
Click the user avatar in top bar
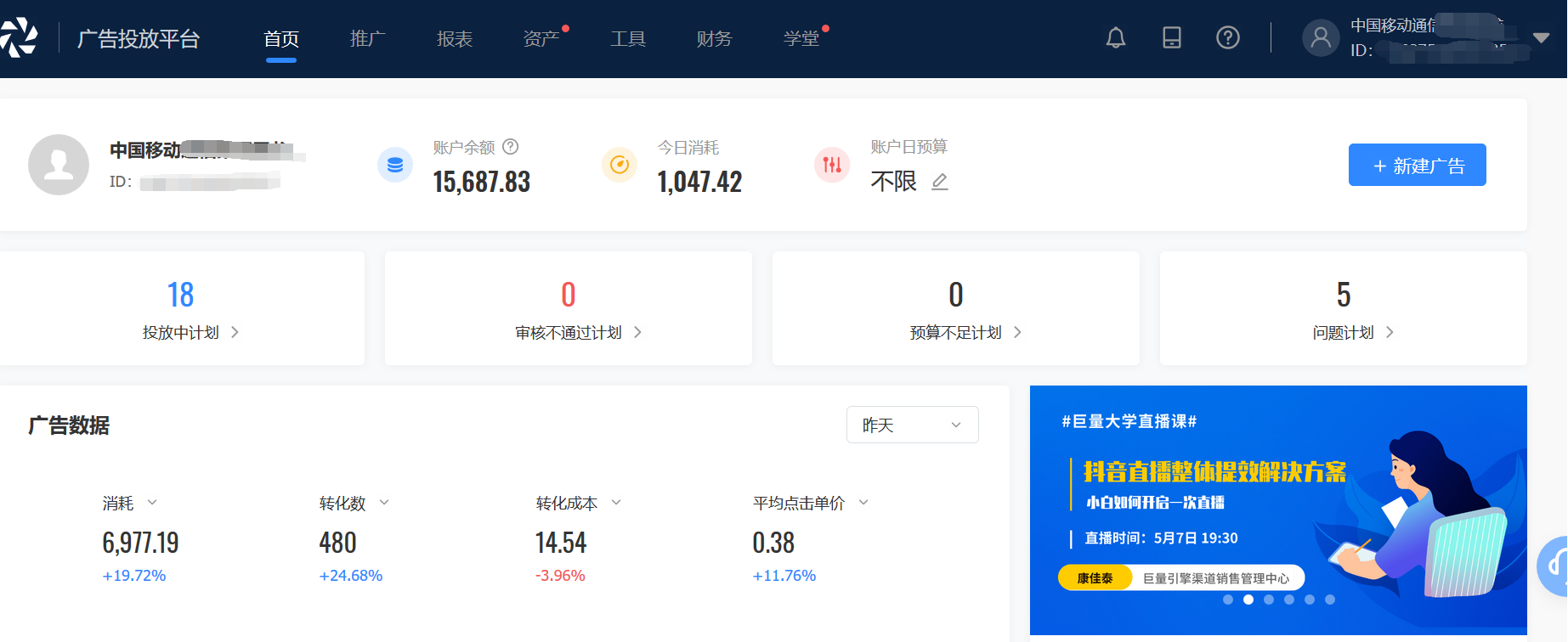(x=1320, y=37)
